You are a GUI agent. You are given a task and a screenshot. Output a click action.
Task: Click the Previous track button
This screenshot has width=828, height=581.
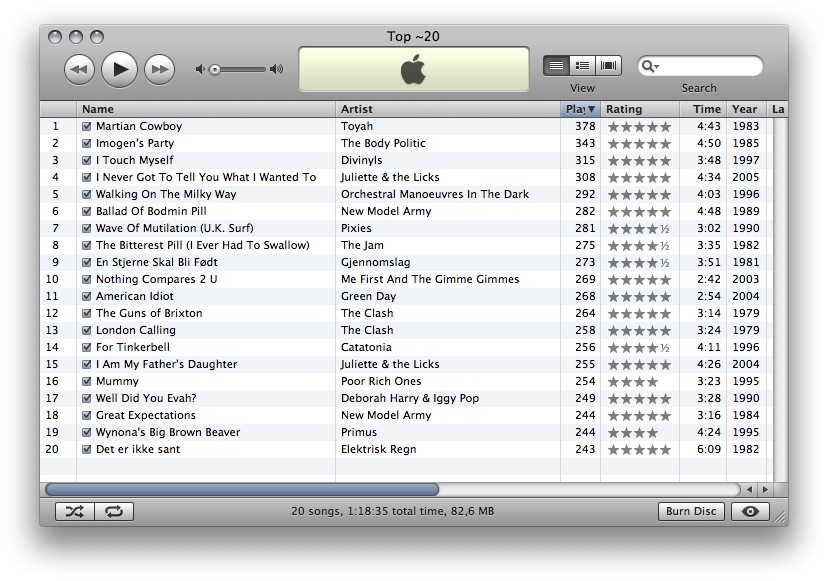click(x=79, y=69)
